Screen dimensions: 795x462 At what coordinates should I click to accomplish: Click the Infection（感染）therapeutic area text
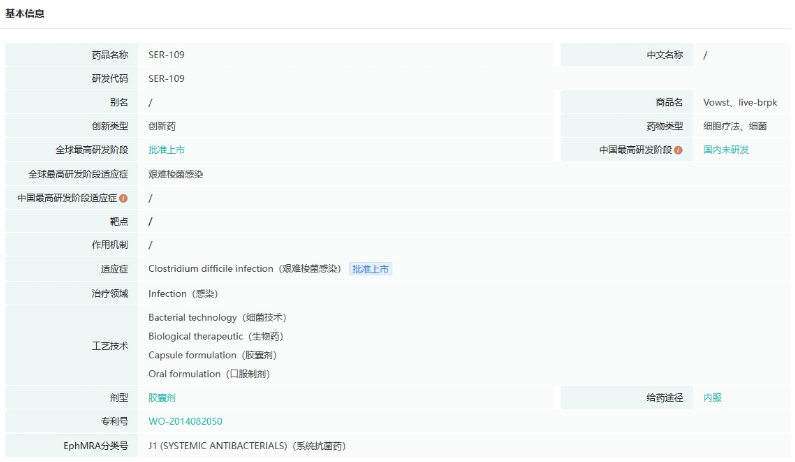click(183, 294)
